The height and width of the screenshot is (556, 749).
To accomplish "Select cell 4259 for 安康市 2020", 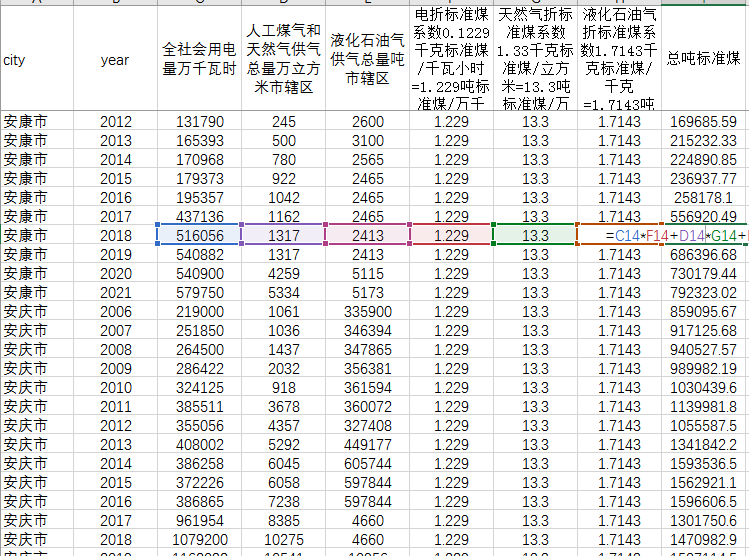I will tap(284, 274).
